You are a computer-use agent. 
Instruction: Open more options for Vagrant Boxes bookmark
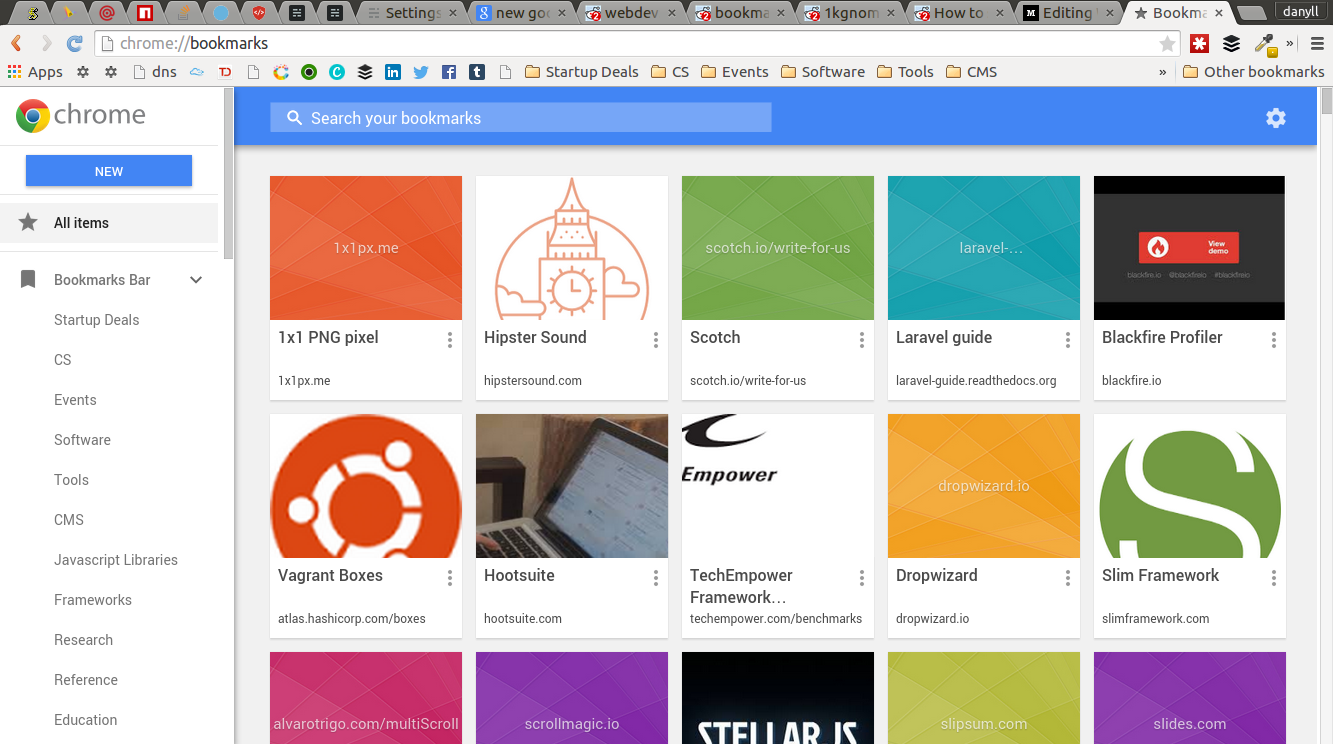click(x=450, y=578)
